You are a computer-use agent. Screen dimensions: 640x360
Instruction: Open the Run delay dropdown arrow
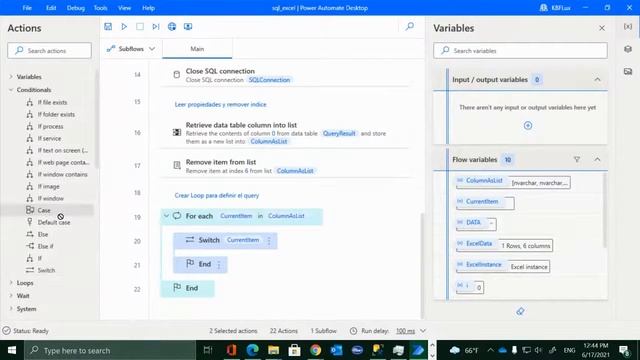[x=423, y=331]
